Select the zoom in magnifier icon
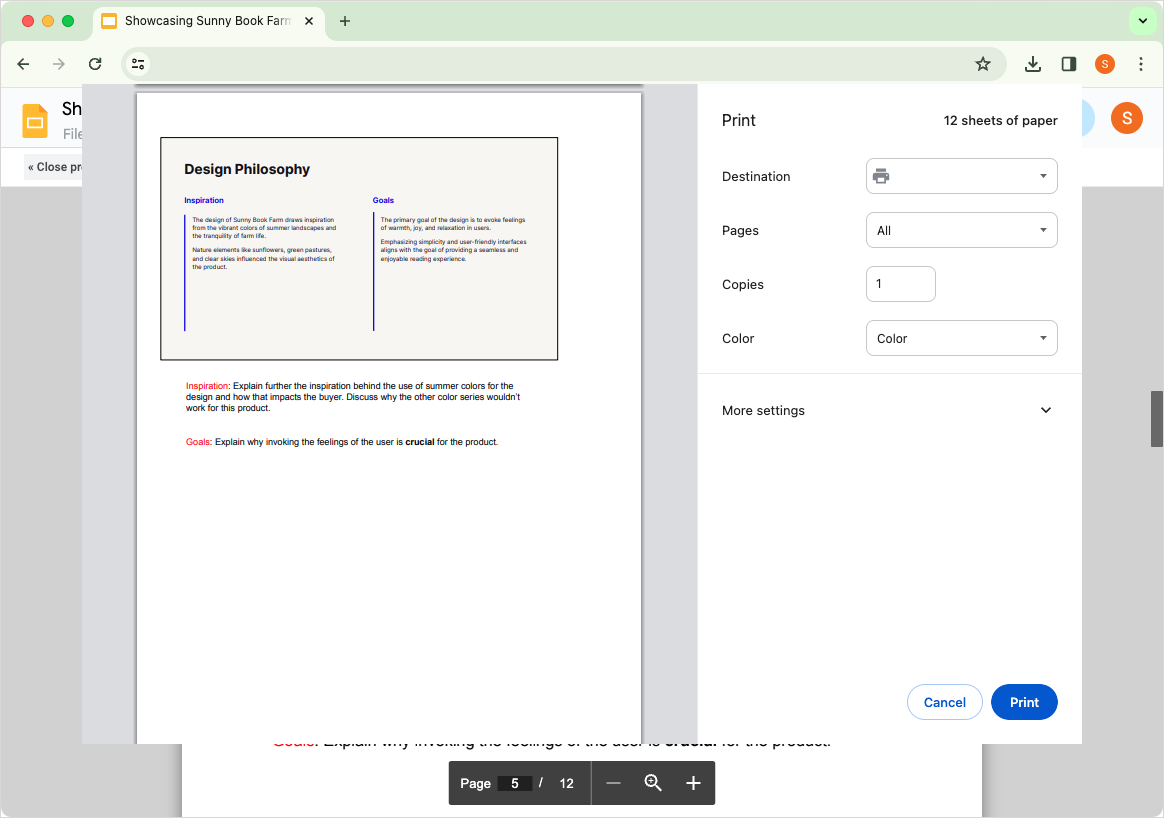The width and height of the screenshot is (1164, 818). [x=653, y=783]
